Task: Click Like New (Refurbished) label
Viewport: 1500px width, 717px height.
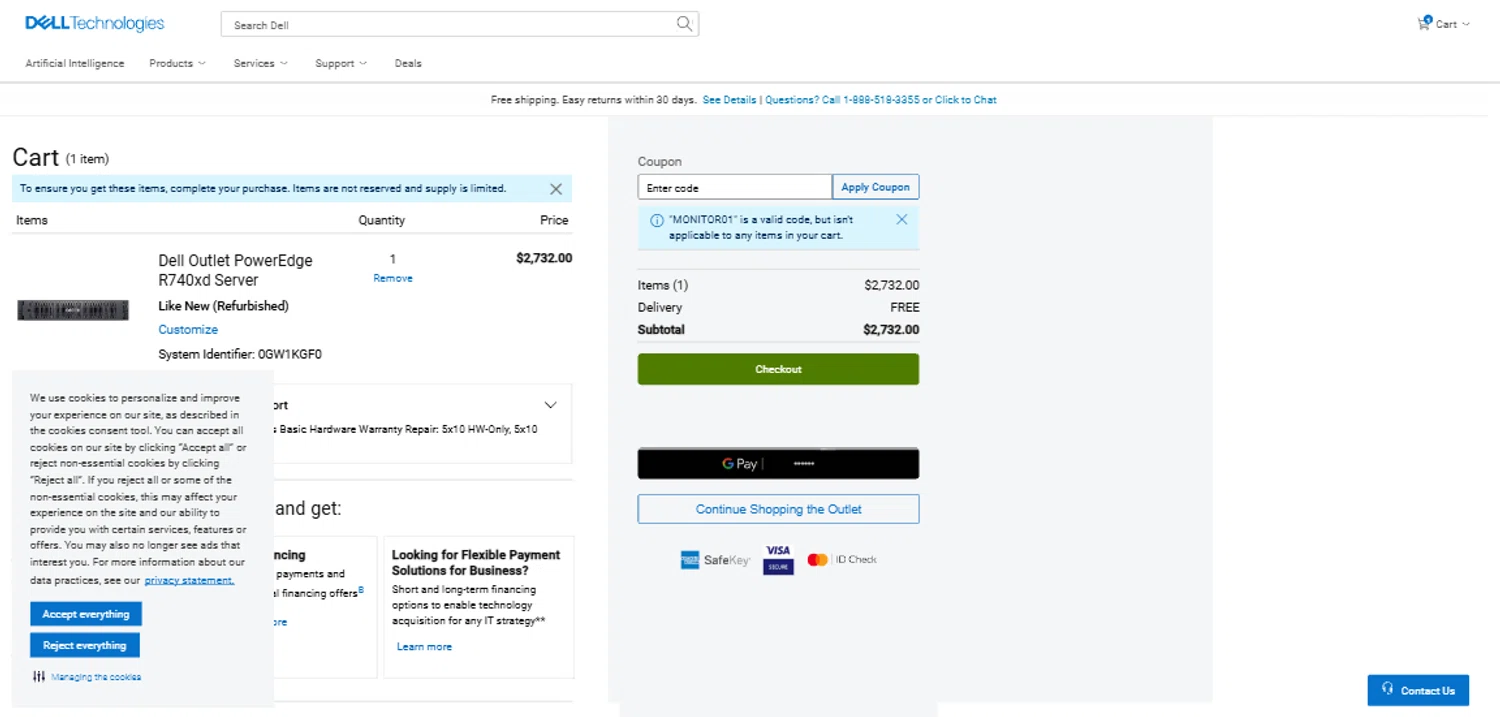Action: [223, 306]
